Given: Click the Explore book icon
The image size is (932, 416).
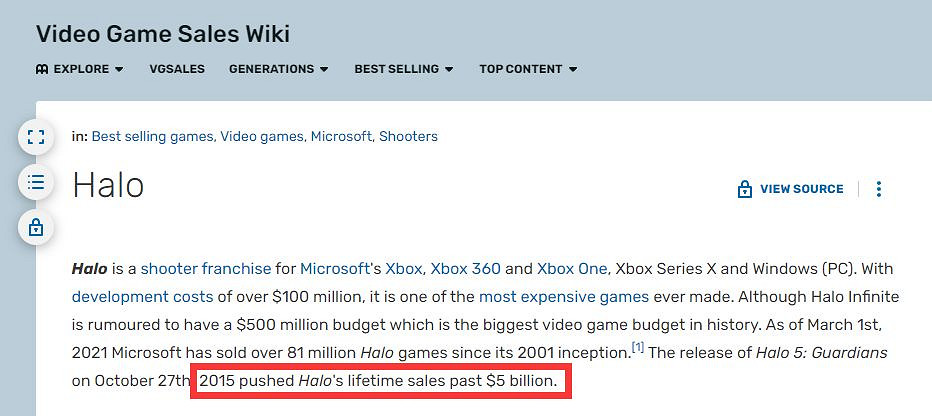Looking at the screenshot, I should [42, 69].
